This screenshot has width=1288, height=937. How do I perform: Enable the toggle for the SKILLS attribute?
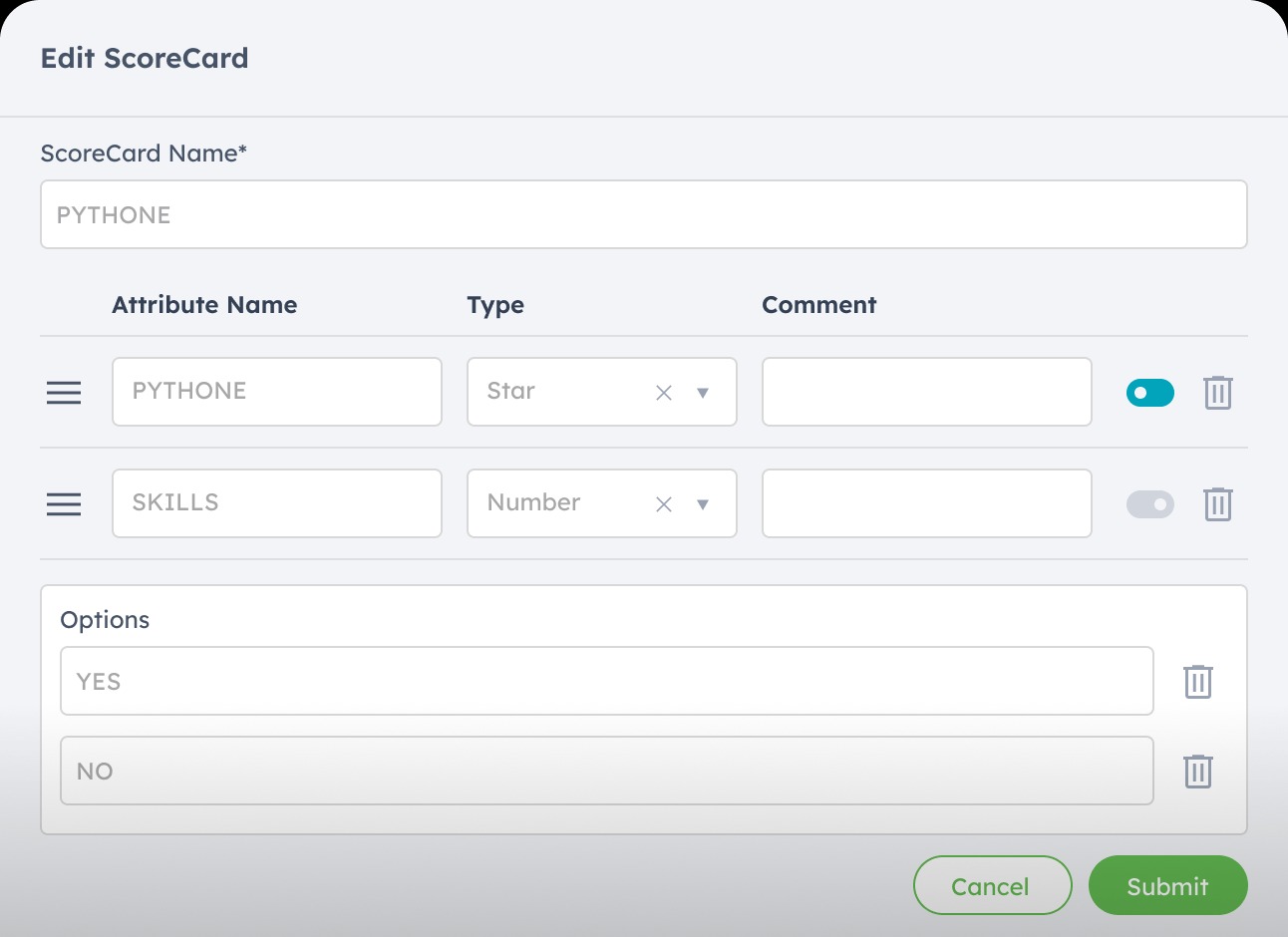[x=1149, y=503]
